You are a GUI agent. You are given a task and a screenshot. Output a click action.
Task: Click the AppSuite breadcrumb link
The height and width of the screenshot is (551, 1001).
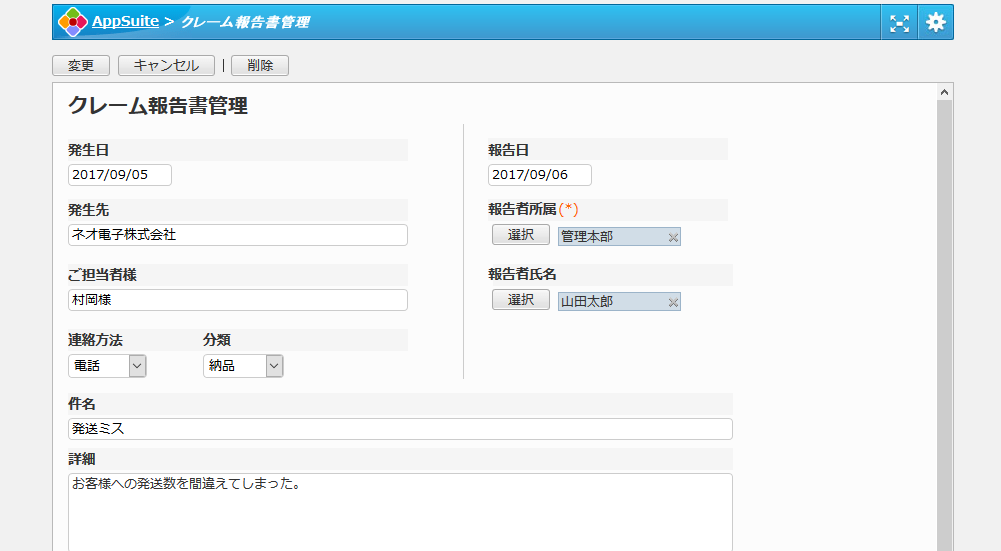tap(124, 22)
